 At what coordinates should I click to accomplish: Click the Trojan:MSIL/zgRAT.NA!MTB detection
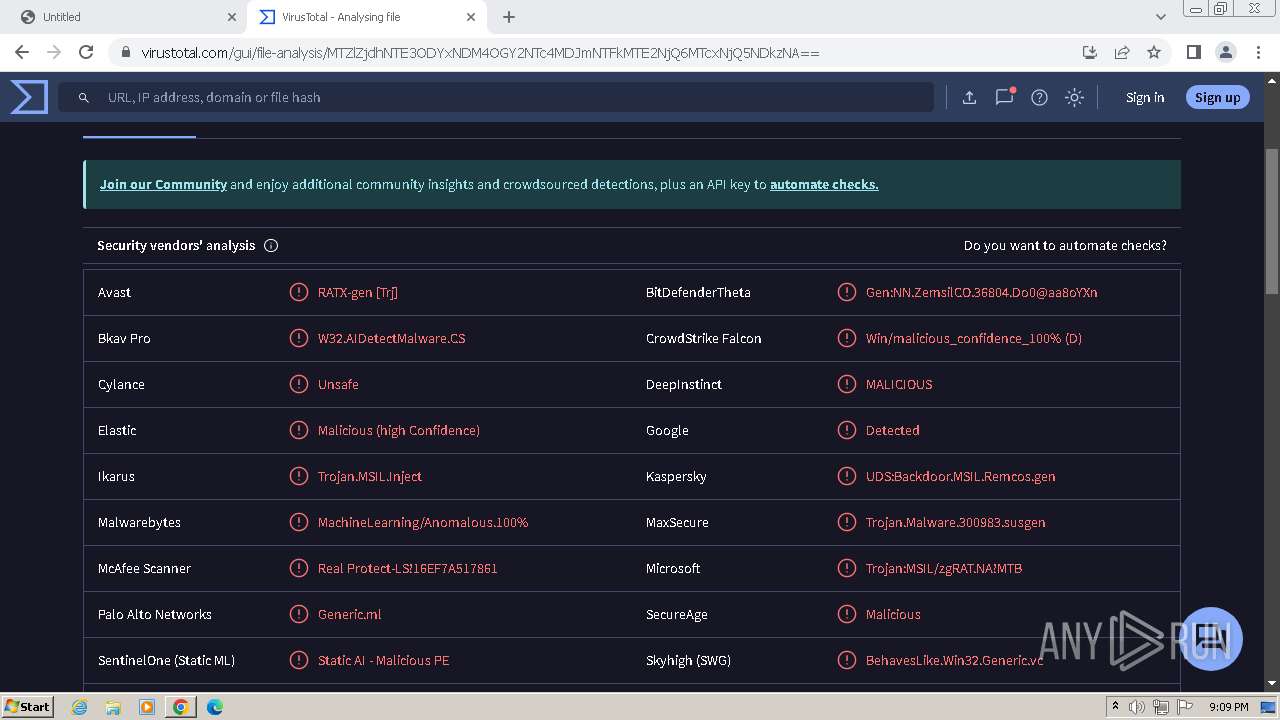click(944, 568)
